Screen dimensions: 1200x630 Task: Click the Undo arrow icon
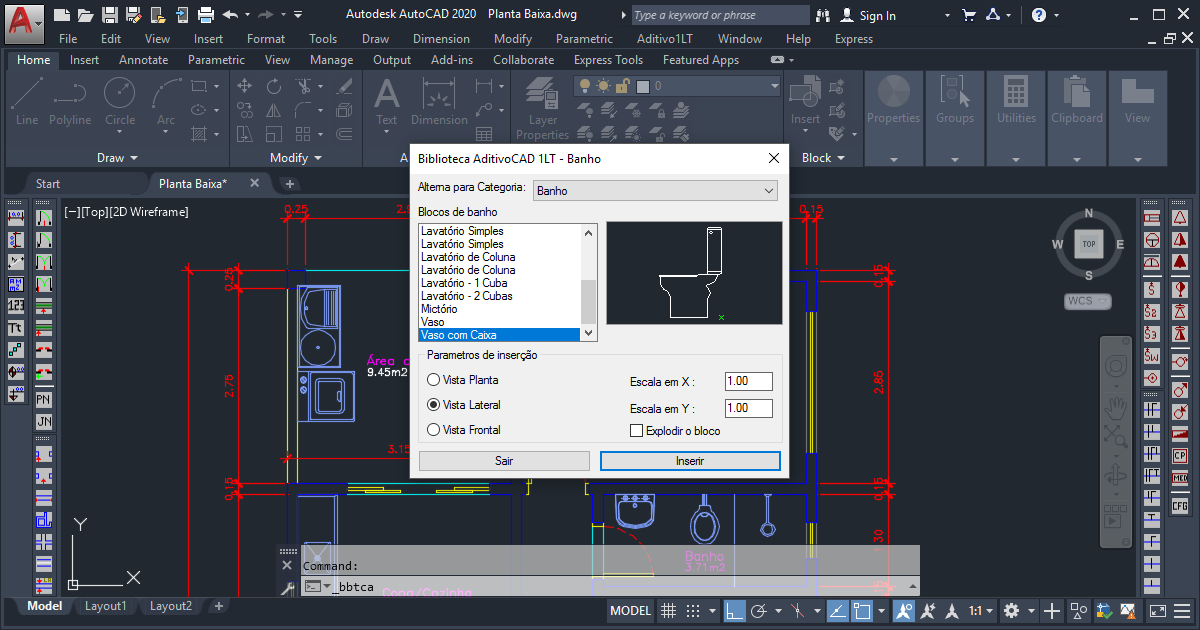click(x=230, y=15)
